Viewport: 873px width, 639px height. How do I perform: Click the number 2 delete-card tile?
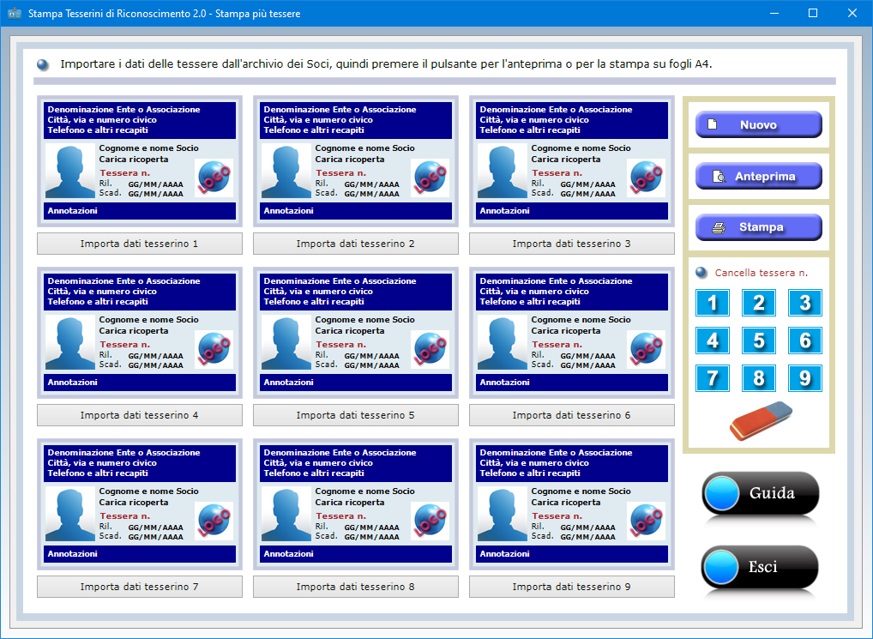(x=758, y=303)
